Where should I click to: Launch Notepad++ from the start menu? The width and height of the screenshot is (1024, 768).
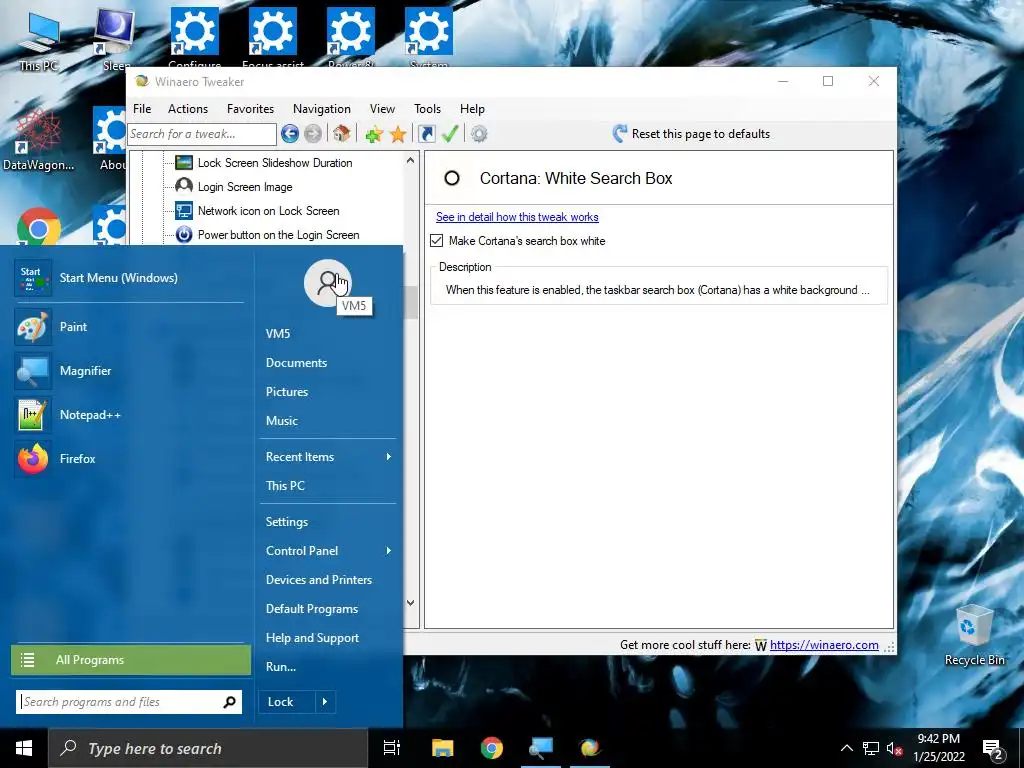(129, 415)
